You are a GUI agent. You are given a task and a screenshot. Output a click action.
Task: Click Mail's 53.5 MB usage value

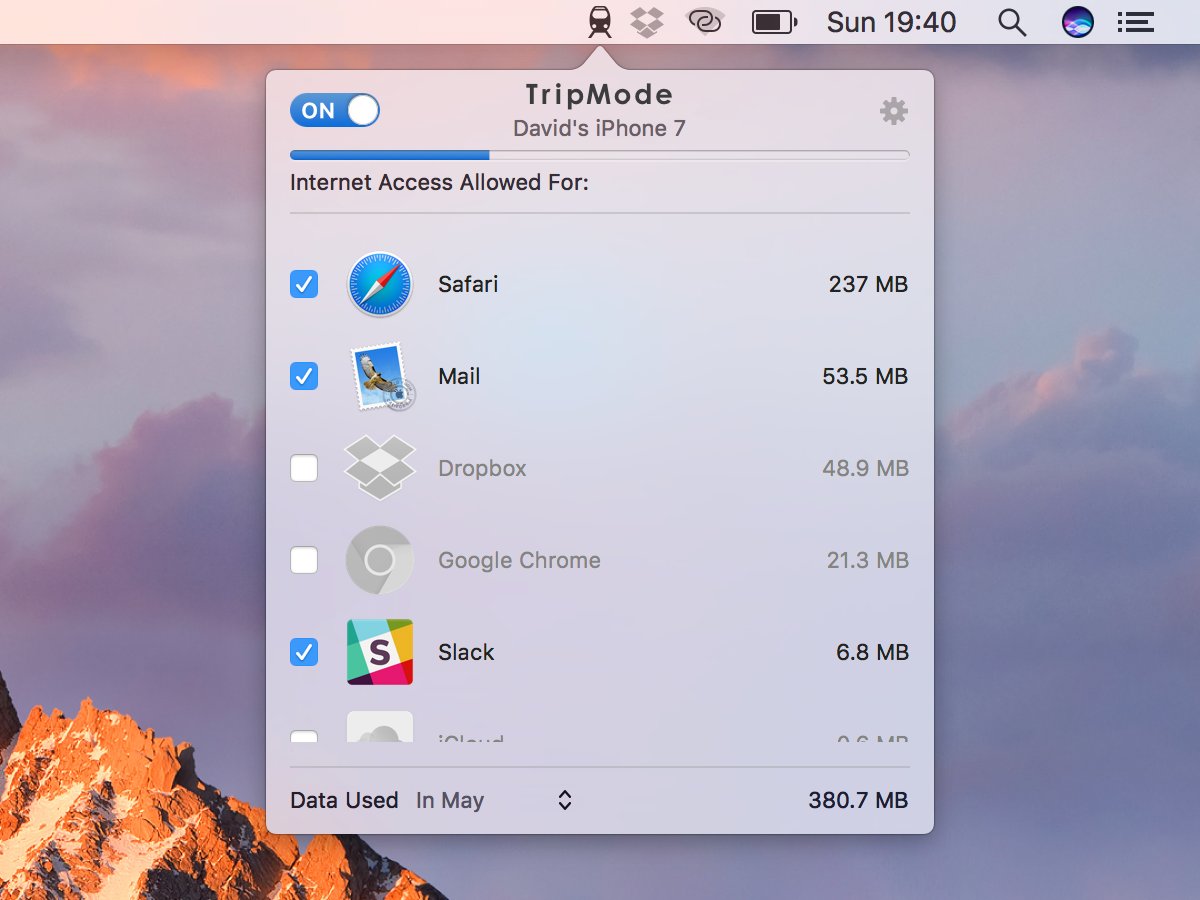click(865, 376)
